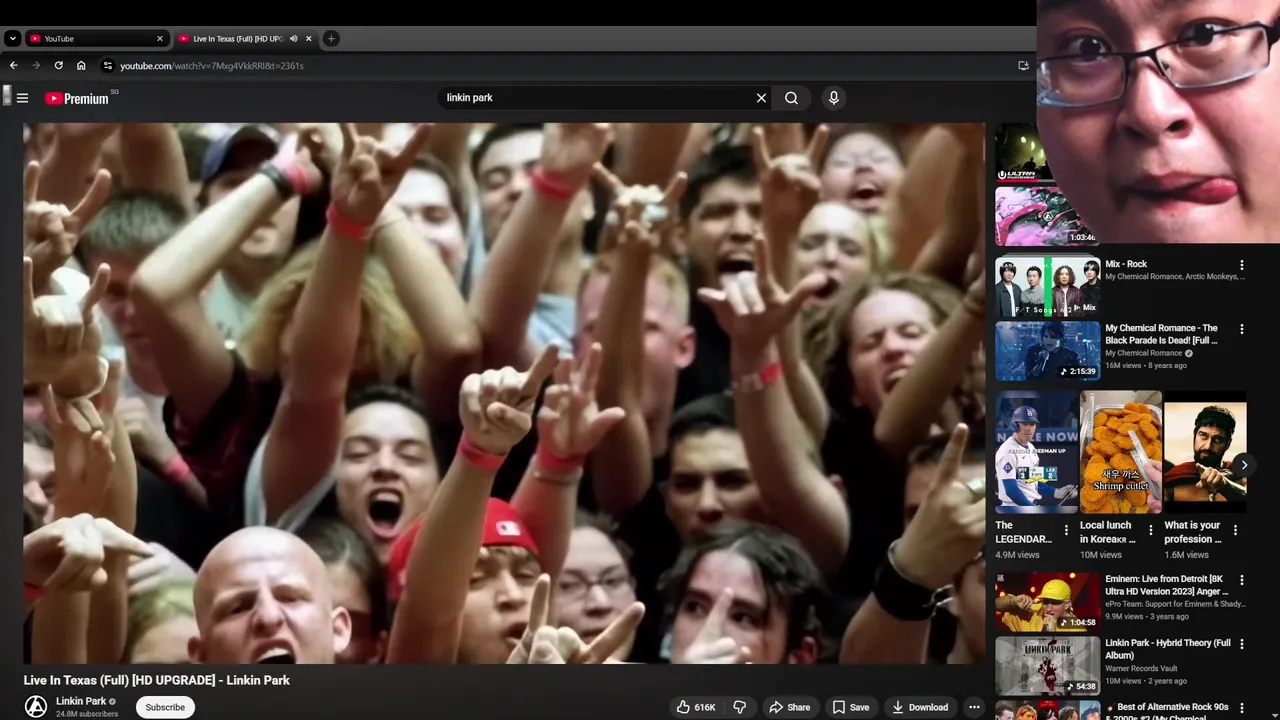
Task: Open options for The LEGENDAR... short
Action: click(1066, 531)
